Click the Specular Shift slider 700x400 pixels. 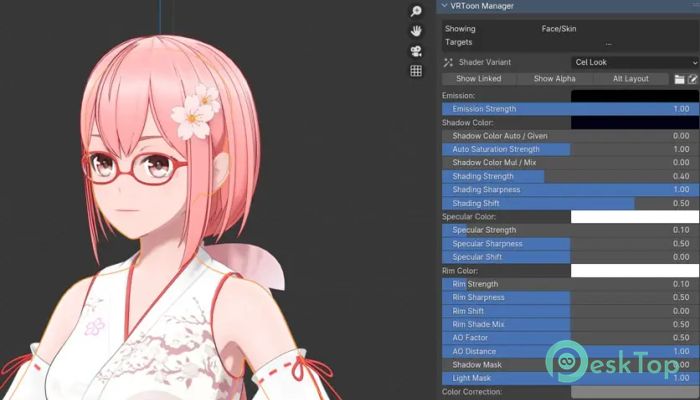point(571,257)
